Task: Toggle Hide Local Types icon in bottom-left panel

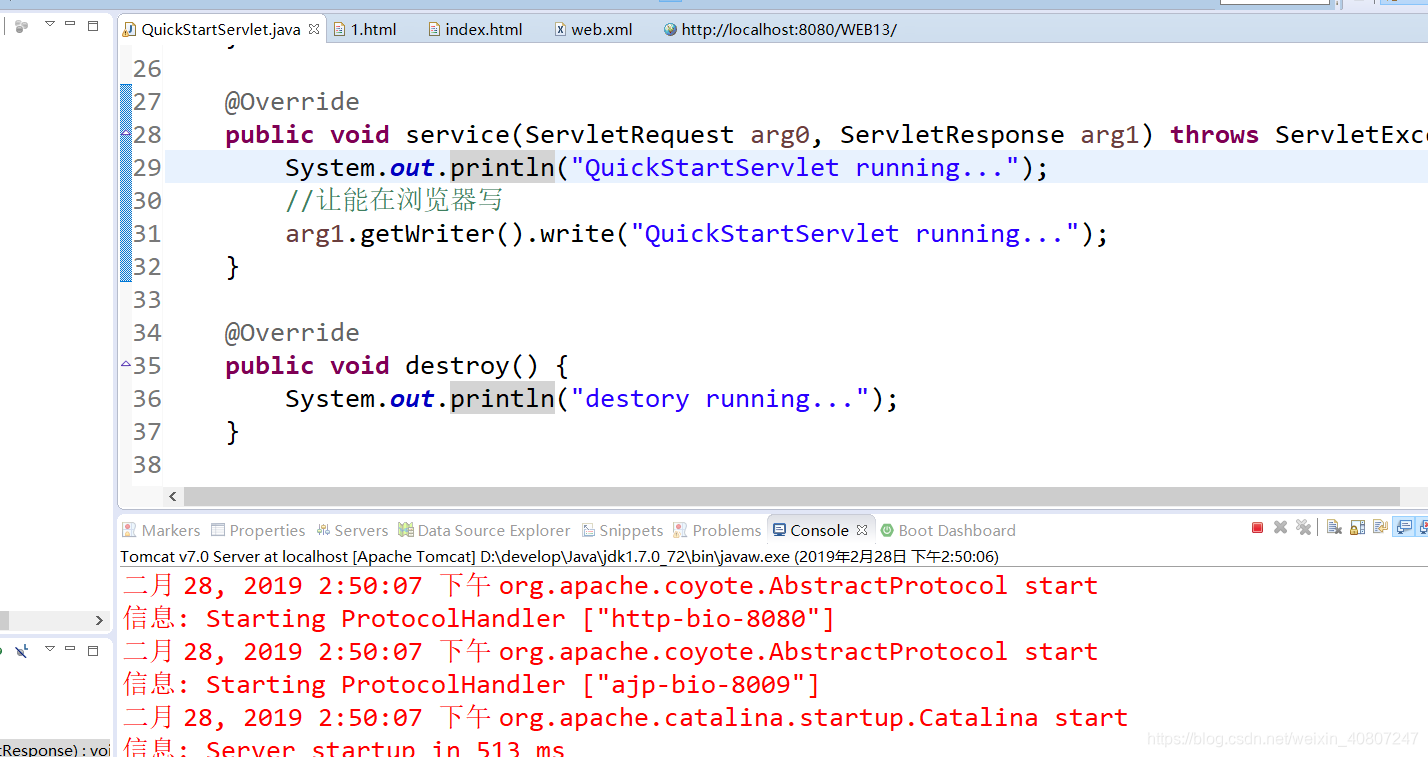Action: (22, 651)
